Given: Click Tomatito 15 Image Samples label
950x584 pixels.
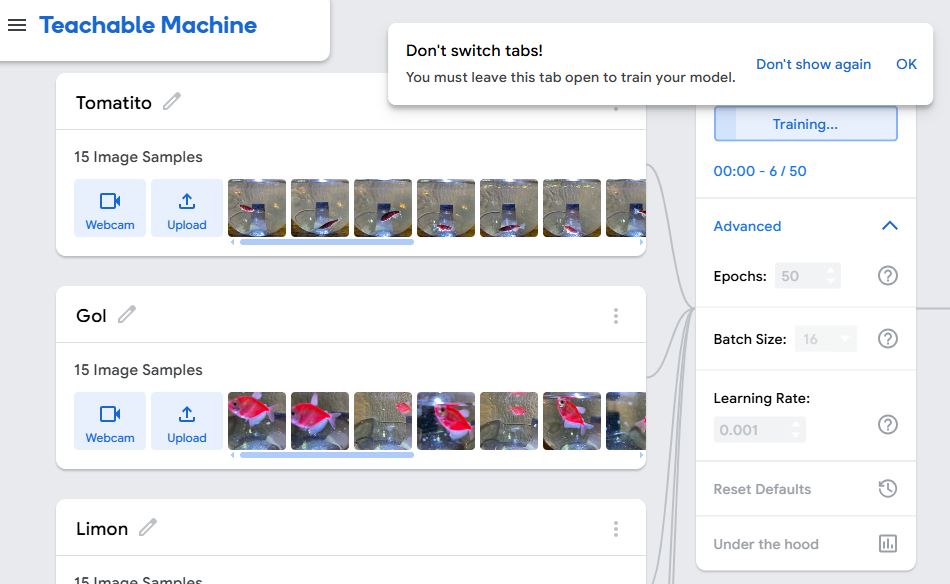Looking at the screenshot, I should point(138,157).
